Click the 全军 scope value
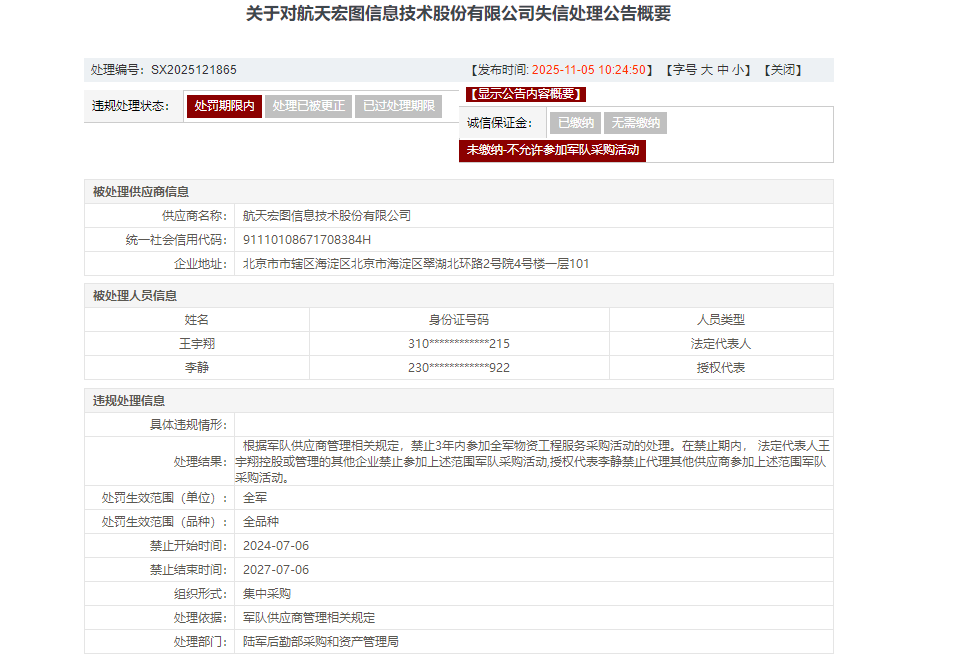 click(x=255, y=497)
